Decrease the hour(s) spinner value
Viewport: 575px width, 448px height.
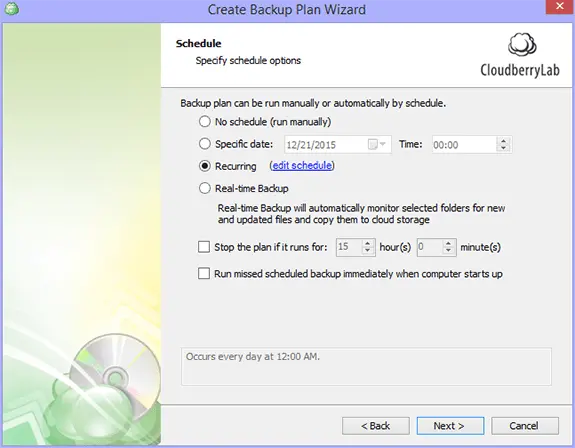pyautogui.click(x=367, y=250)
